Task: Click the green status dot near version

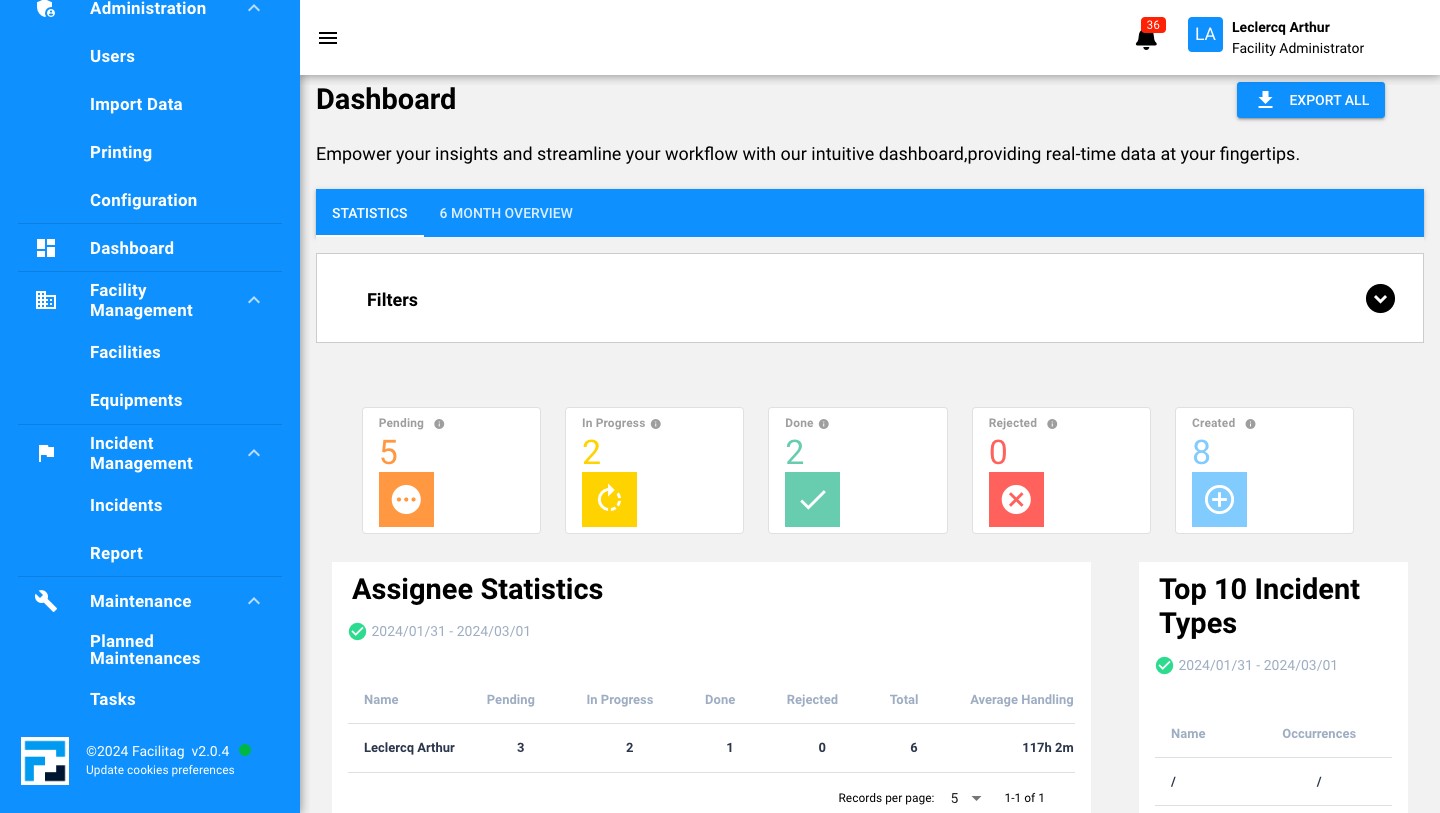Action: (245, 750)
